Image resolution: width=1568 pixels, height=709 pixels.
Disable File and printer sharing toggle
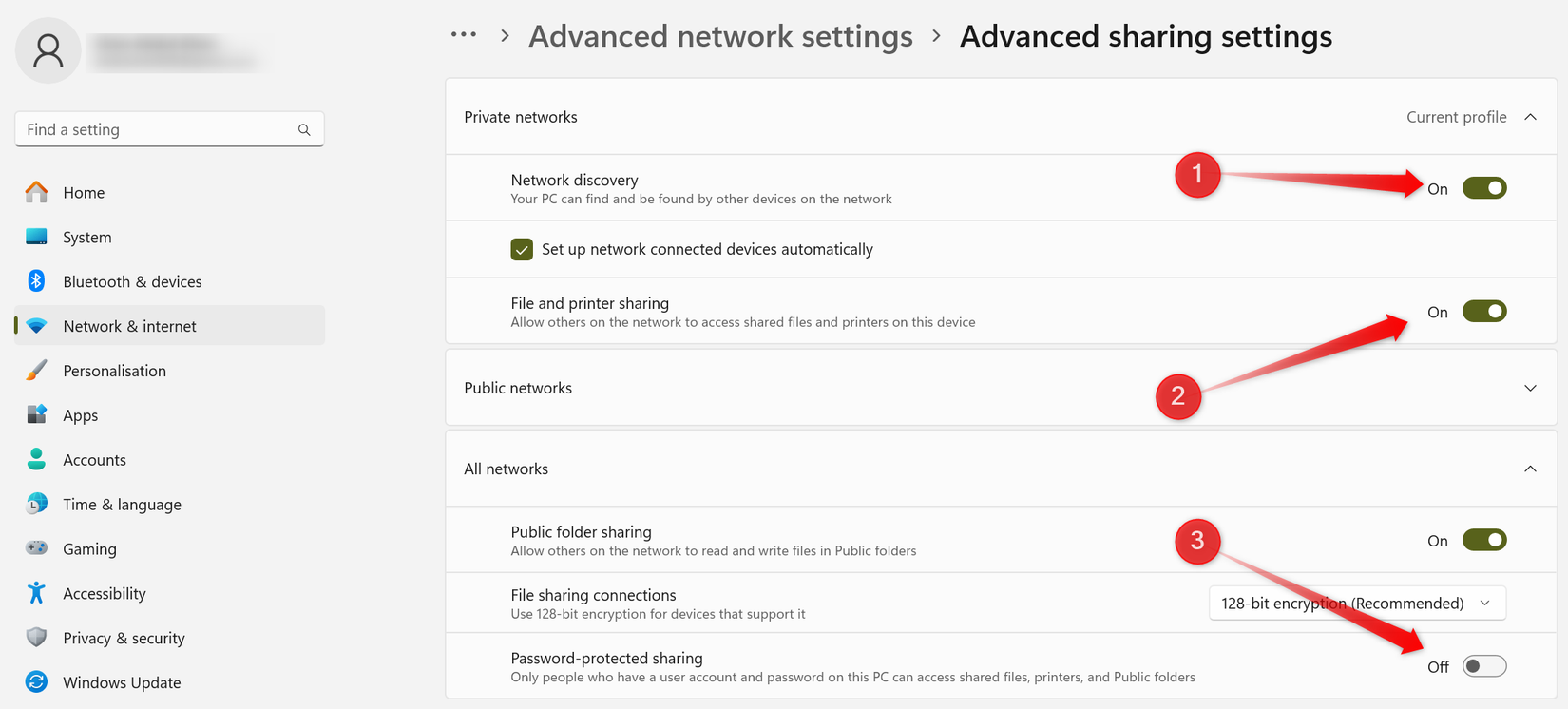pyautogui.click(x=1484, y=312)
